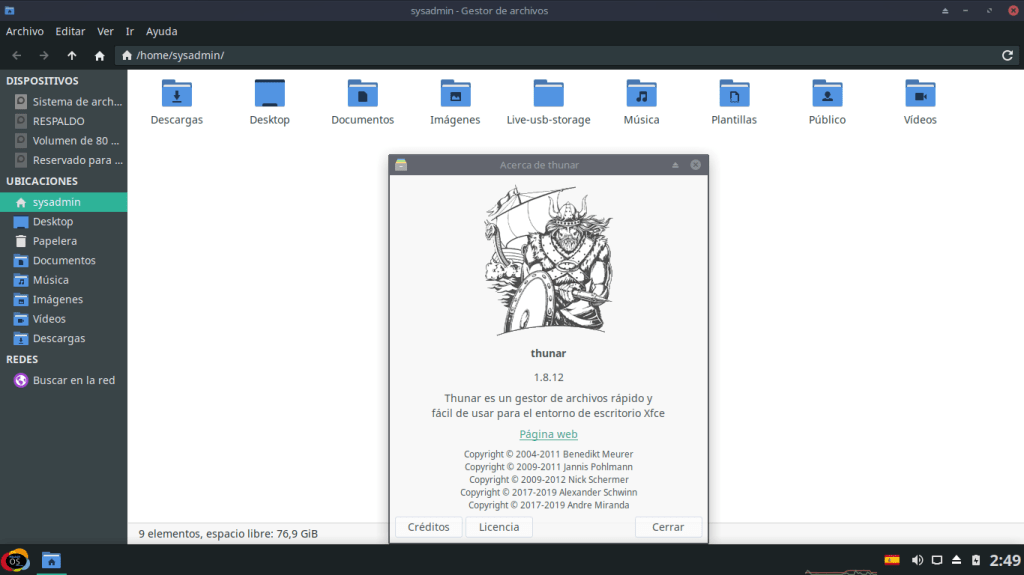Click the Licencia button
The width and height of the screenshot is (1024, 575).
pyautogui.click(x=499, y=527)
